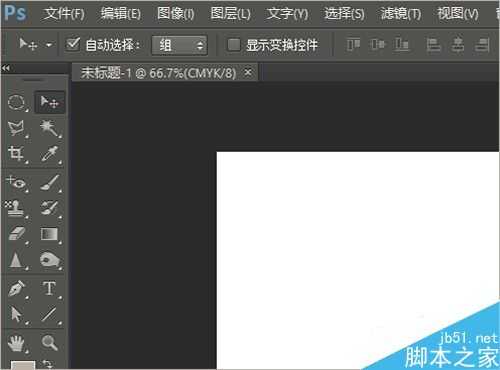Select the History Brush tool
The image size is (500, 370).
[x=50, y=208]
